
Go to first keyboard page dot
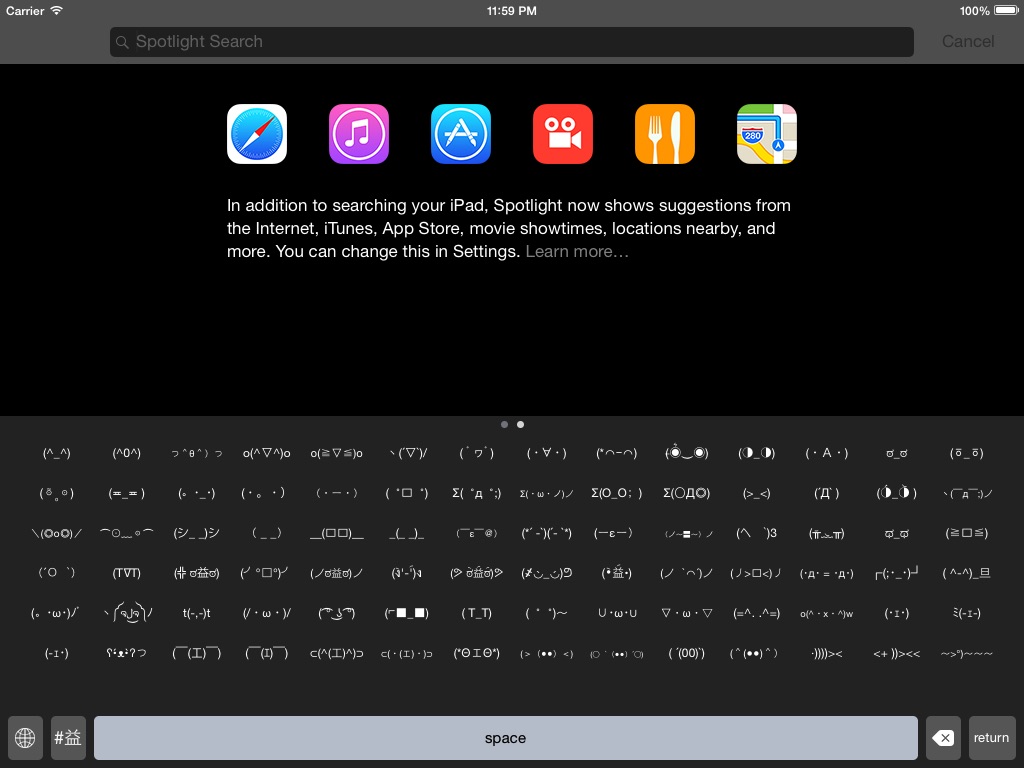point(504,424)
